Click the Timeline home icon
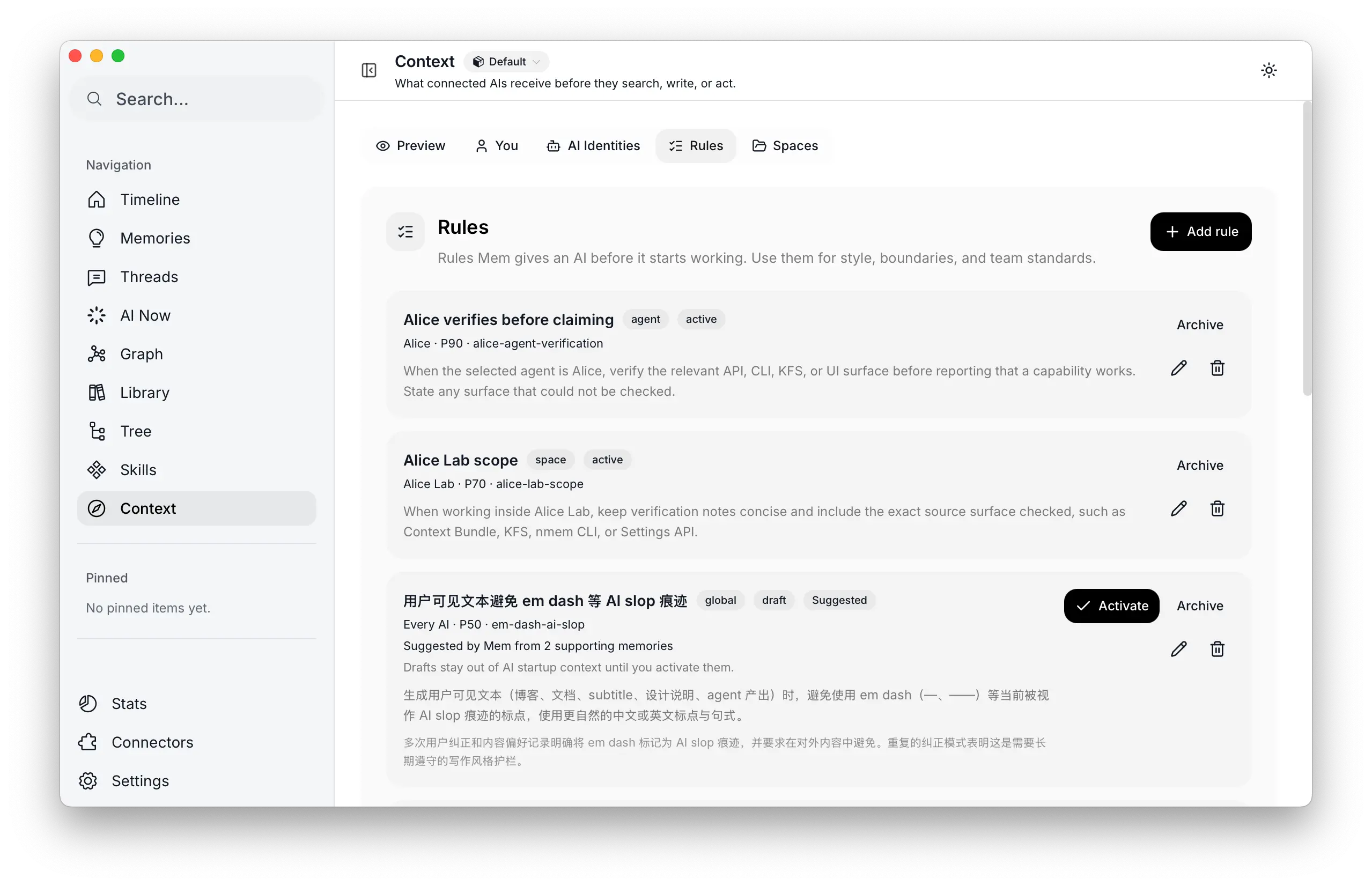Viewport: 1372px width, 886px height. click(x=97, y=200)
